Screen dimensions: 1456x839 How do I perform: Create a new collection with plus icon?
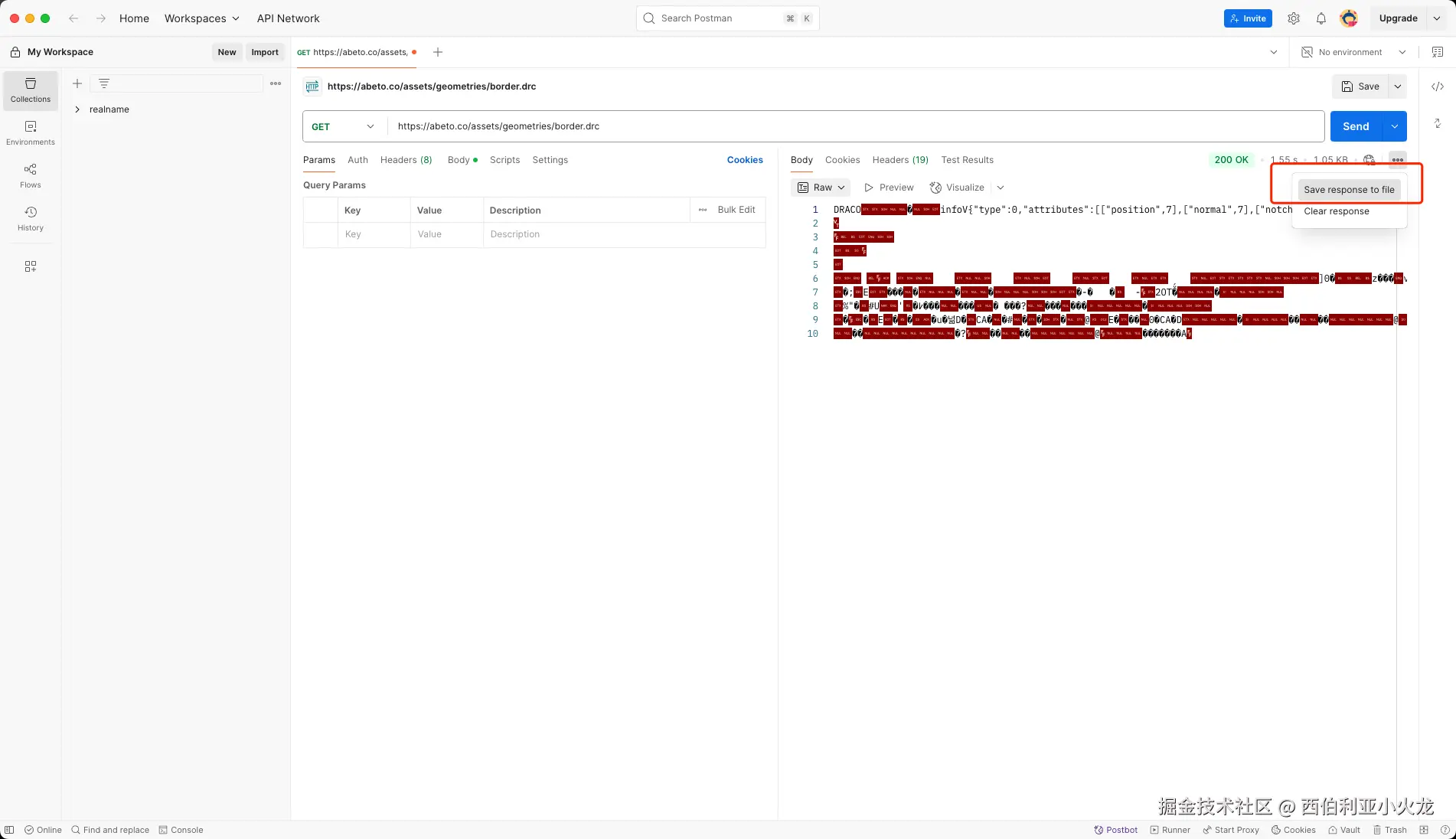77,83
